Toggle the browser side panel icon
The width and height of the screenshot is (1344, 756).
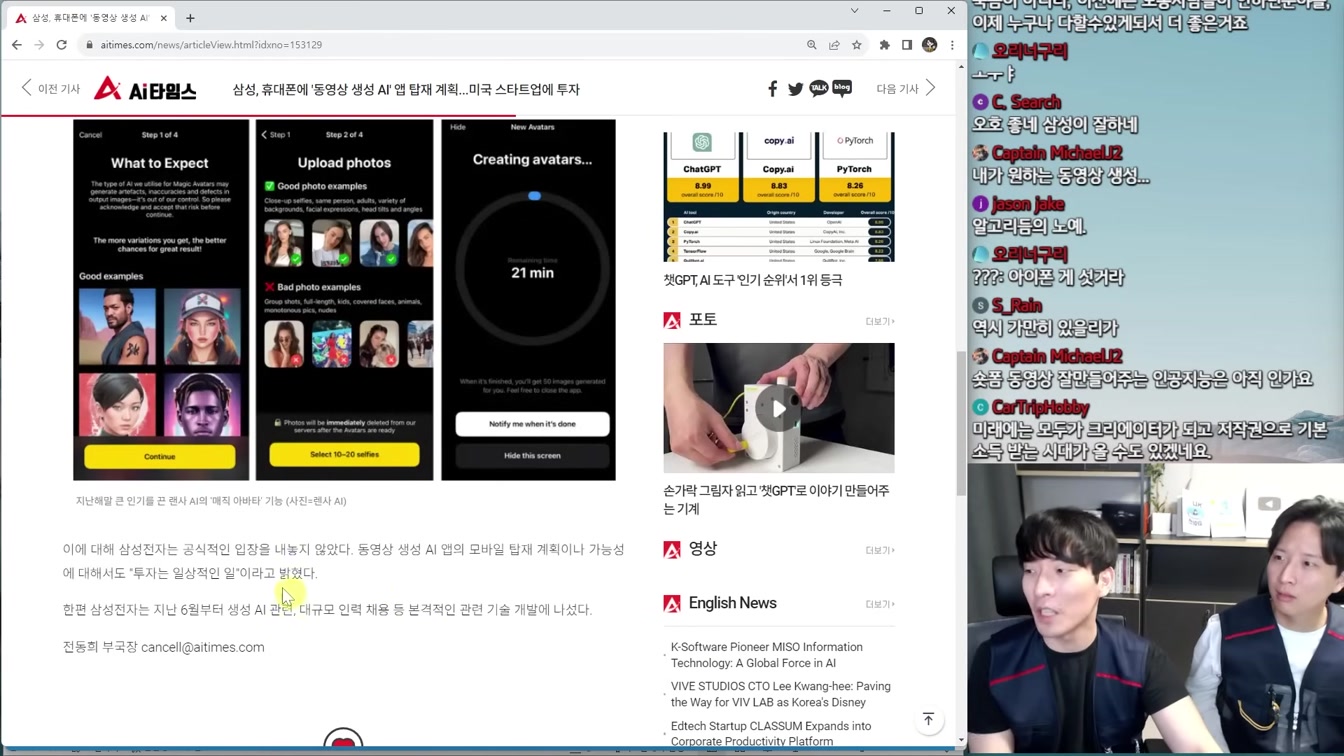pyautogui.click(x=907, y=45)
